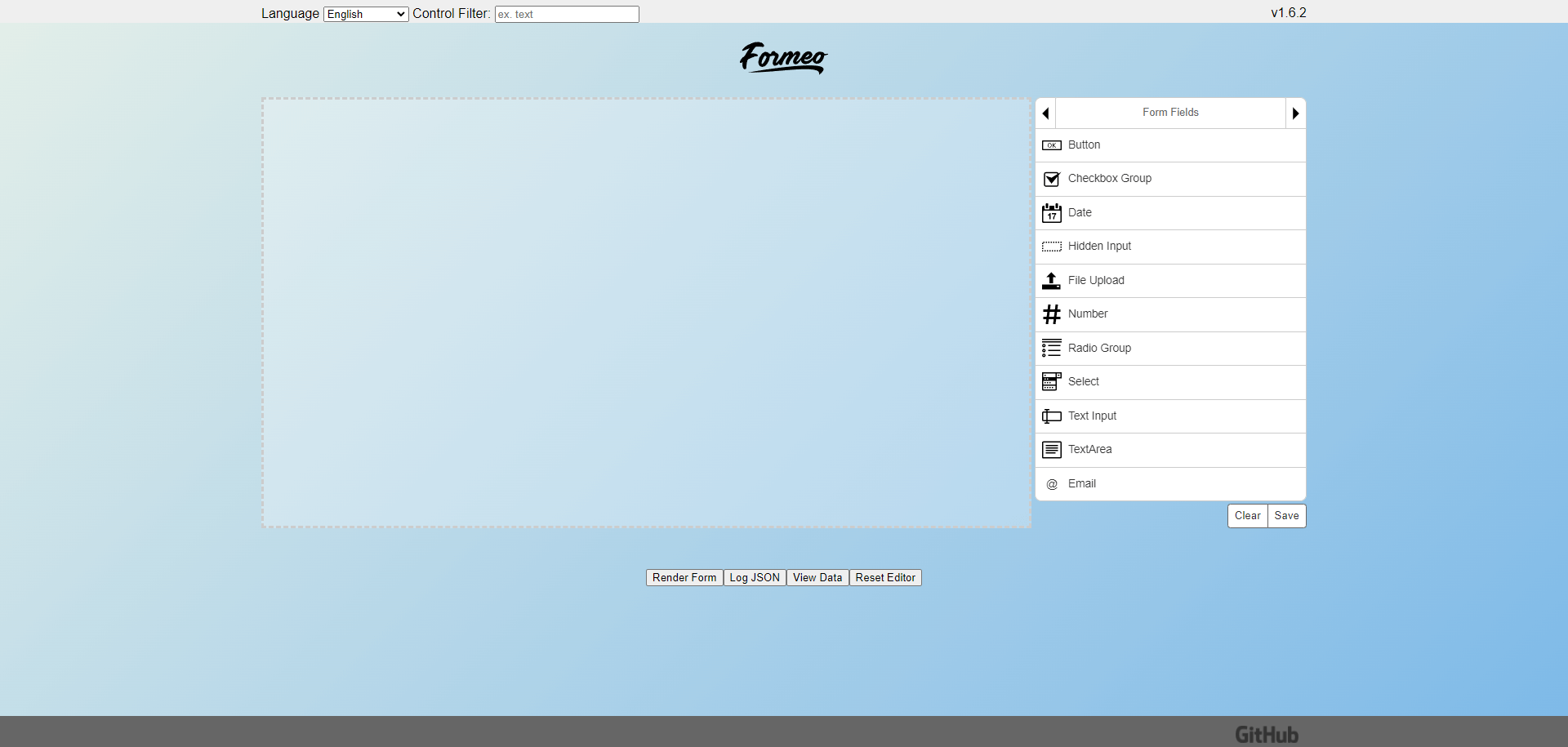Choose the Radio Group list icon
This screenshot has width=1568, height=747.
coord(1052,349)
